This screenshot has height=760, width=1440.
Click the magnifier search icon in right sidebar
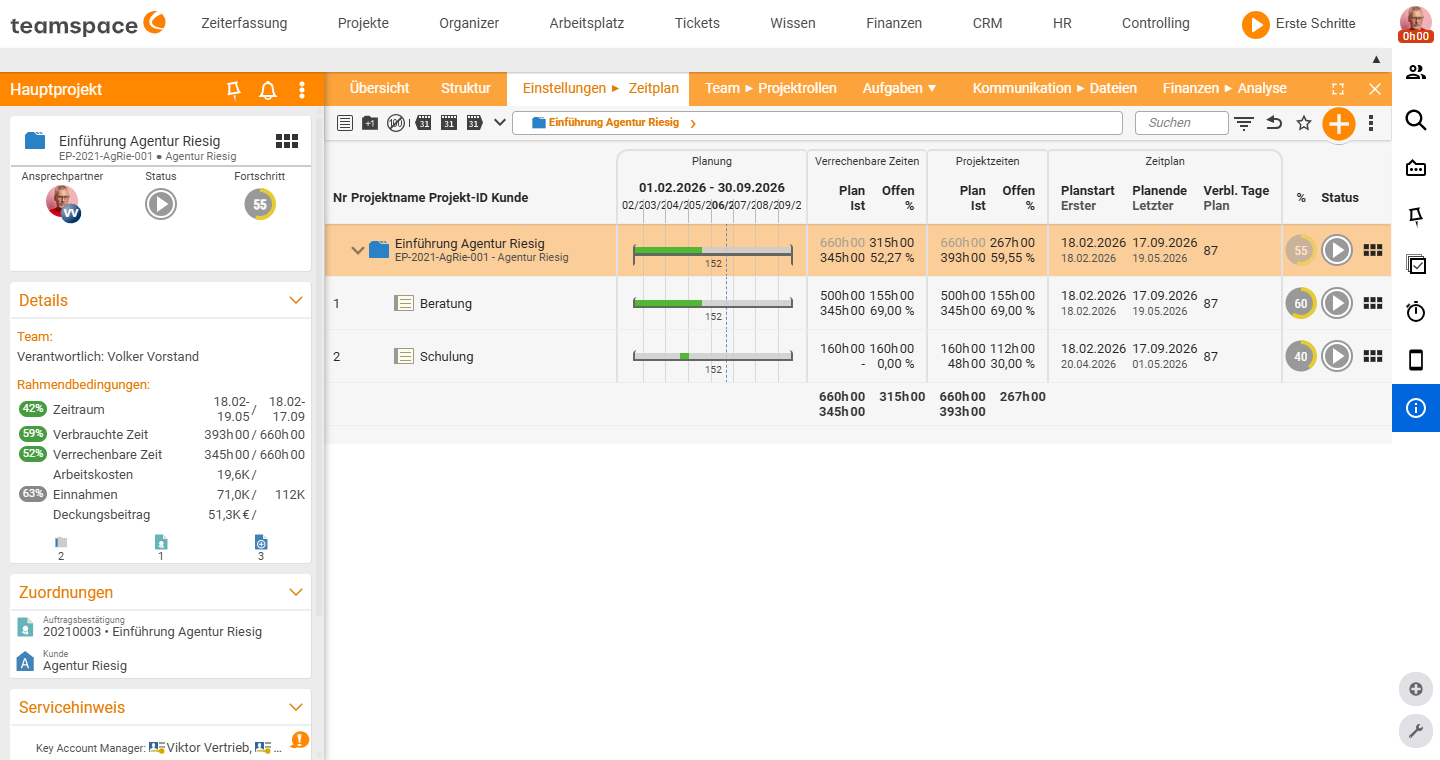click(x=1416, y=120)
